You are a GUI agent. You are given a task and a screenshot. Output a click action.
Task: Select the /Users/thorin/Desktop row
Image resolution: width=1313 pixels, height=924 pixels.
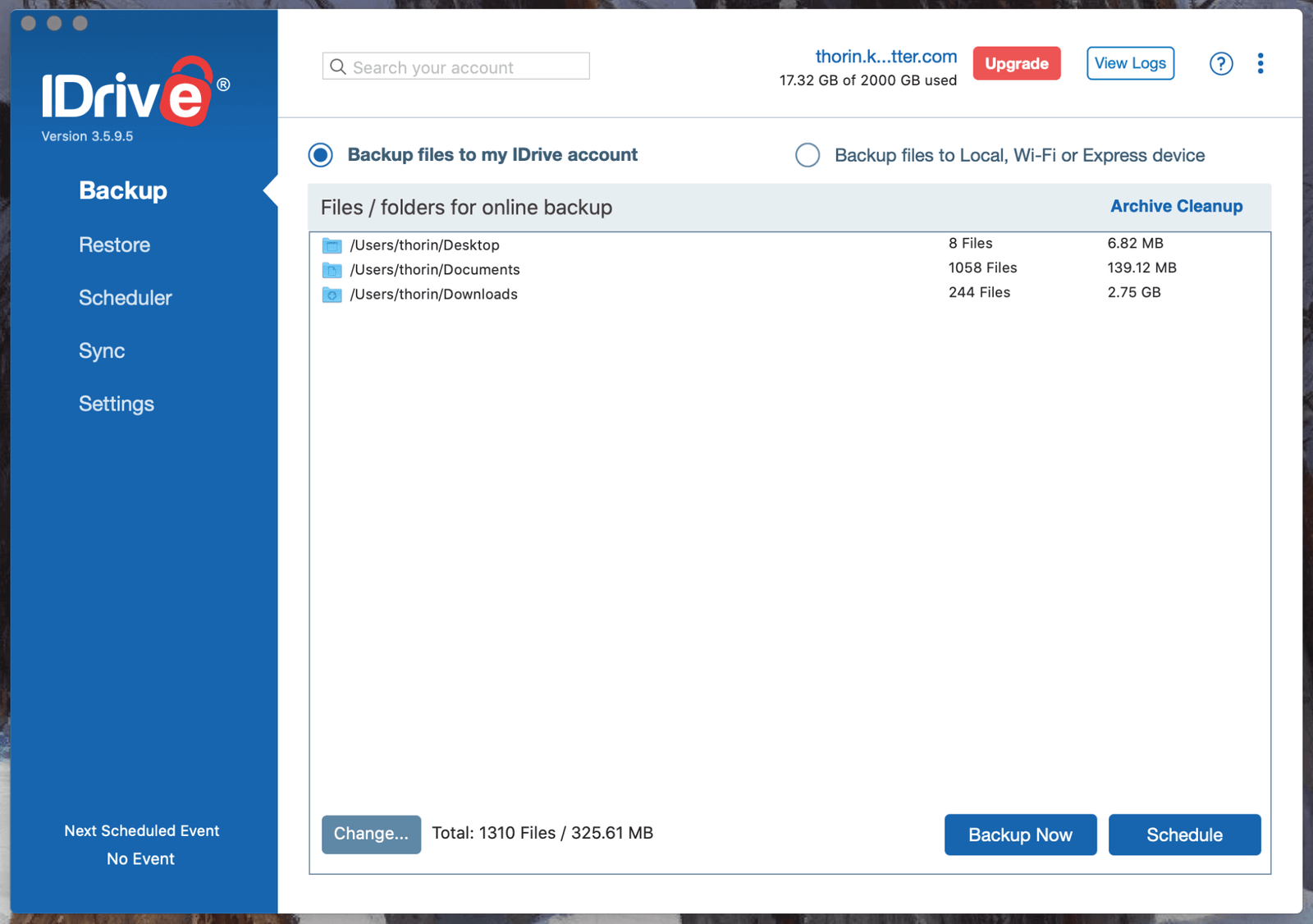click(x=789, y=245)
